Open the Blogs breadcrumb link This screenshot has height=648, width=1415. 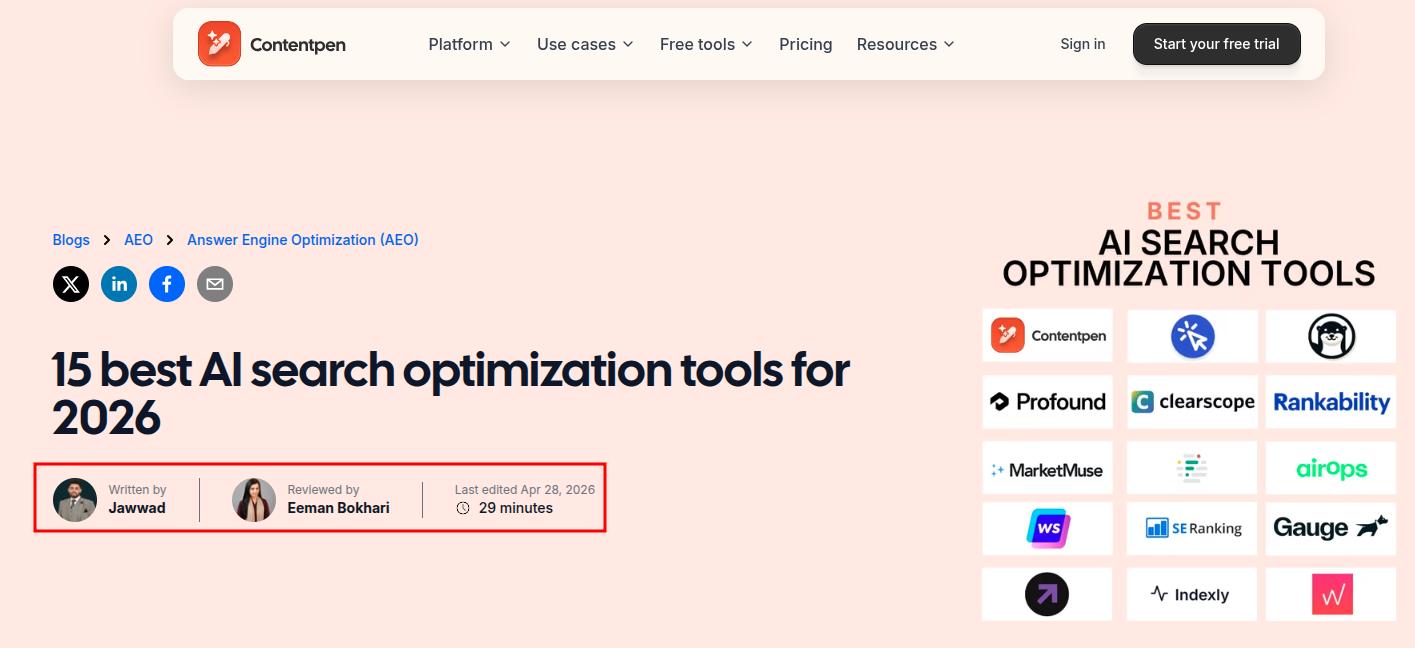[x=71, y=240]
